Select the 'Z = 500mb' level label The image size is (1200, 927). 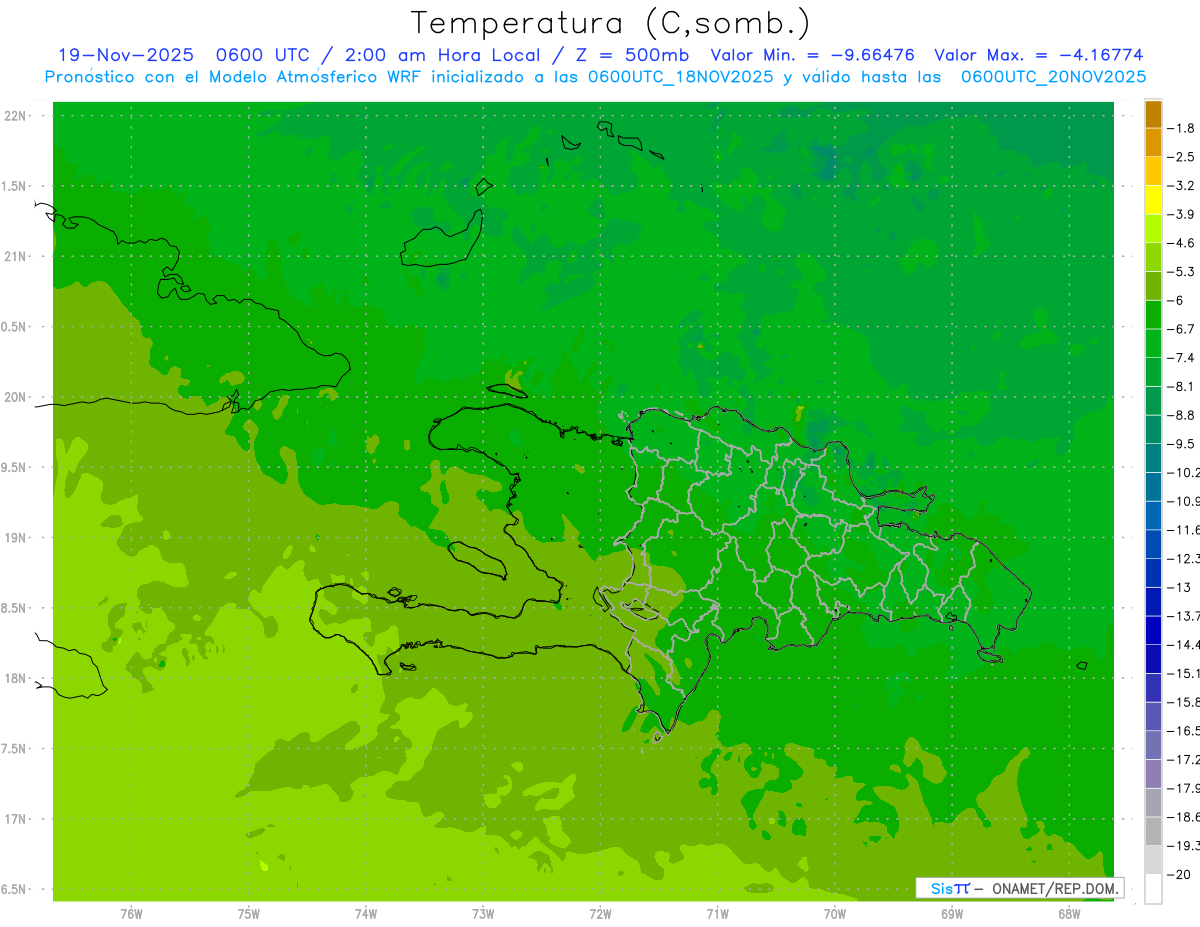click(x=634, y=55)
